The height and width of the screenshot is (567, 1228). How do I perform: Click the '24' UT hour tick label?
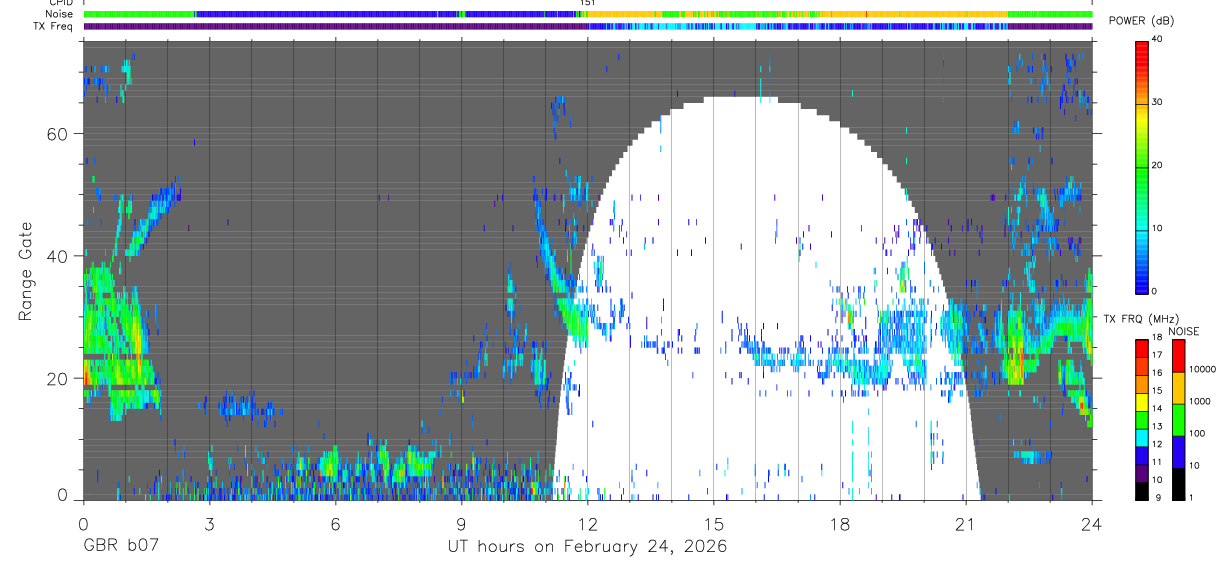pos(1092,523)
